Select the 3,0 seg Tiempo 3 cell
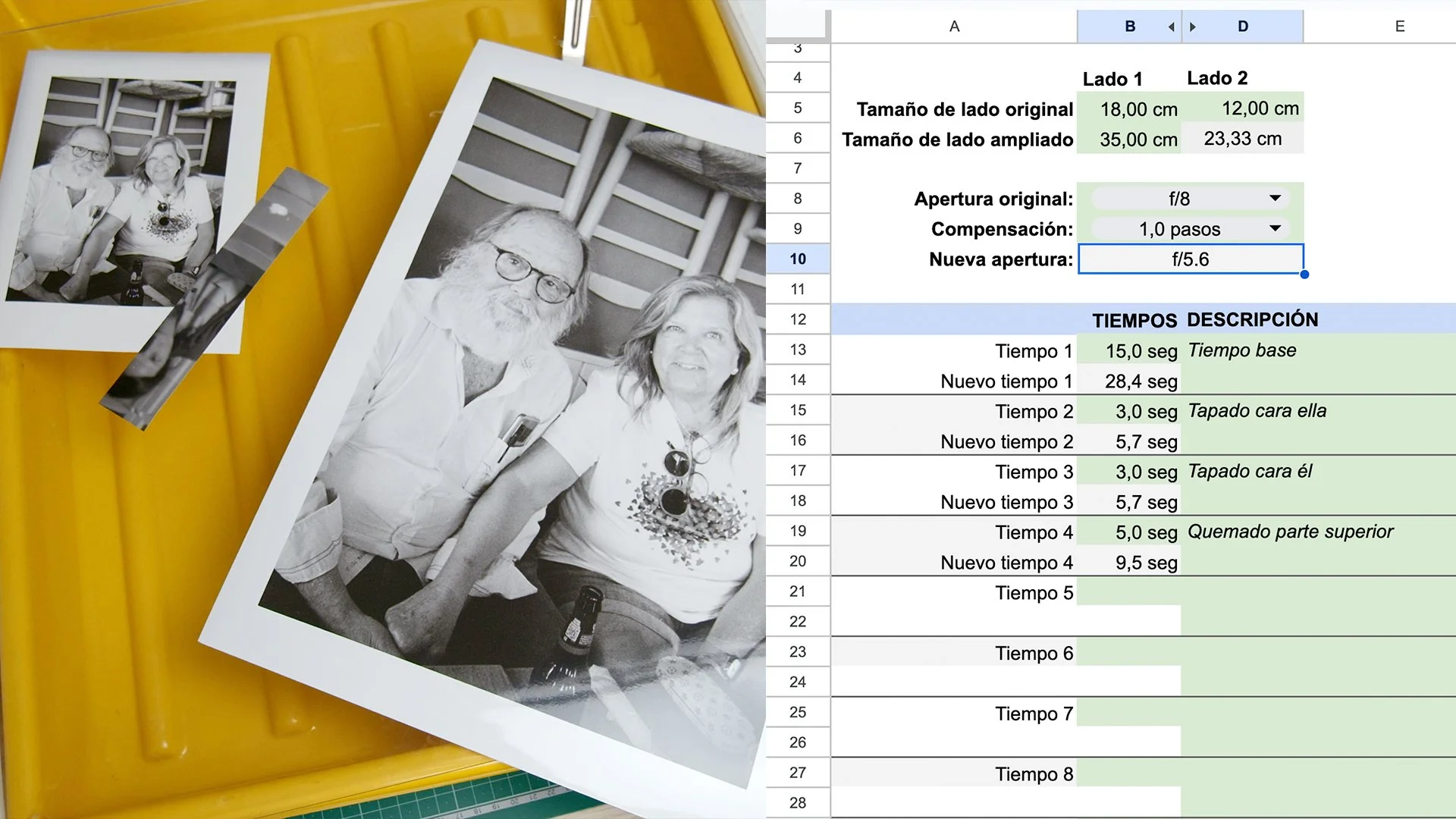 click(1129, 472)
